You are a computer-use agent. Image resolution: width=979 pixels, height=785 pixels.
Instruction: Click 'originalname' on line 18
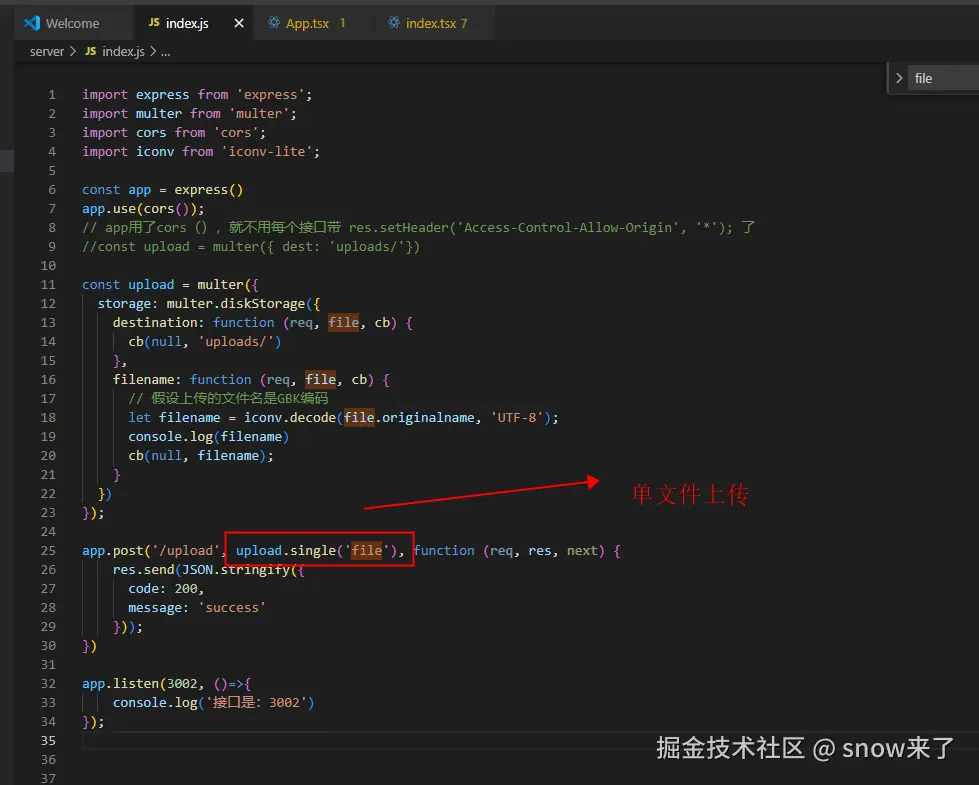(x=428, y=417)
